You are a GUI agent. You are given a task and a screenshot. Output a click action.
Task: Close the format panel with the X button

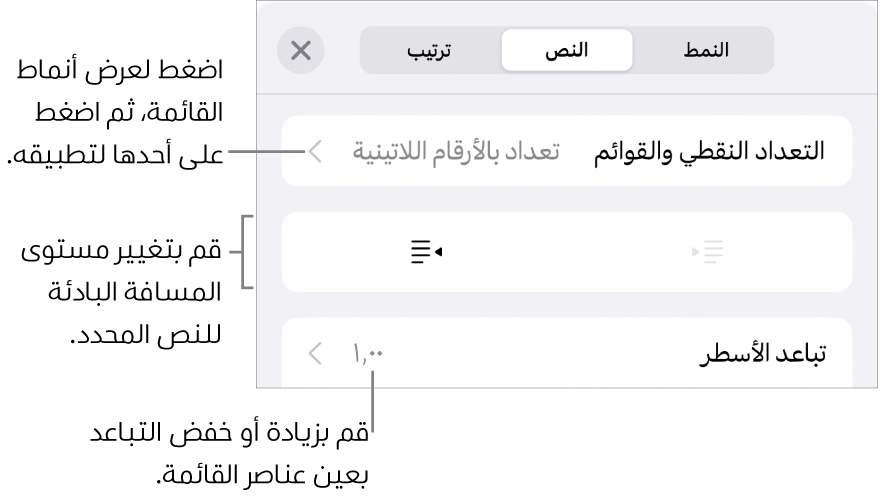click(300, 51)
